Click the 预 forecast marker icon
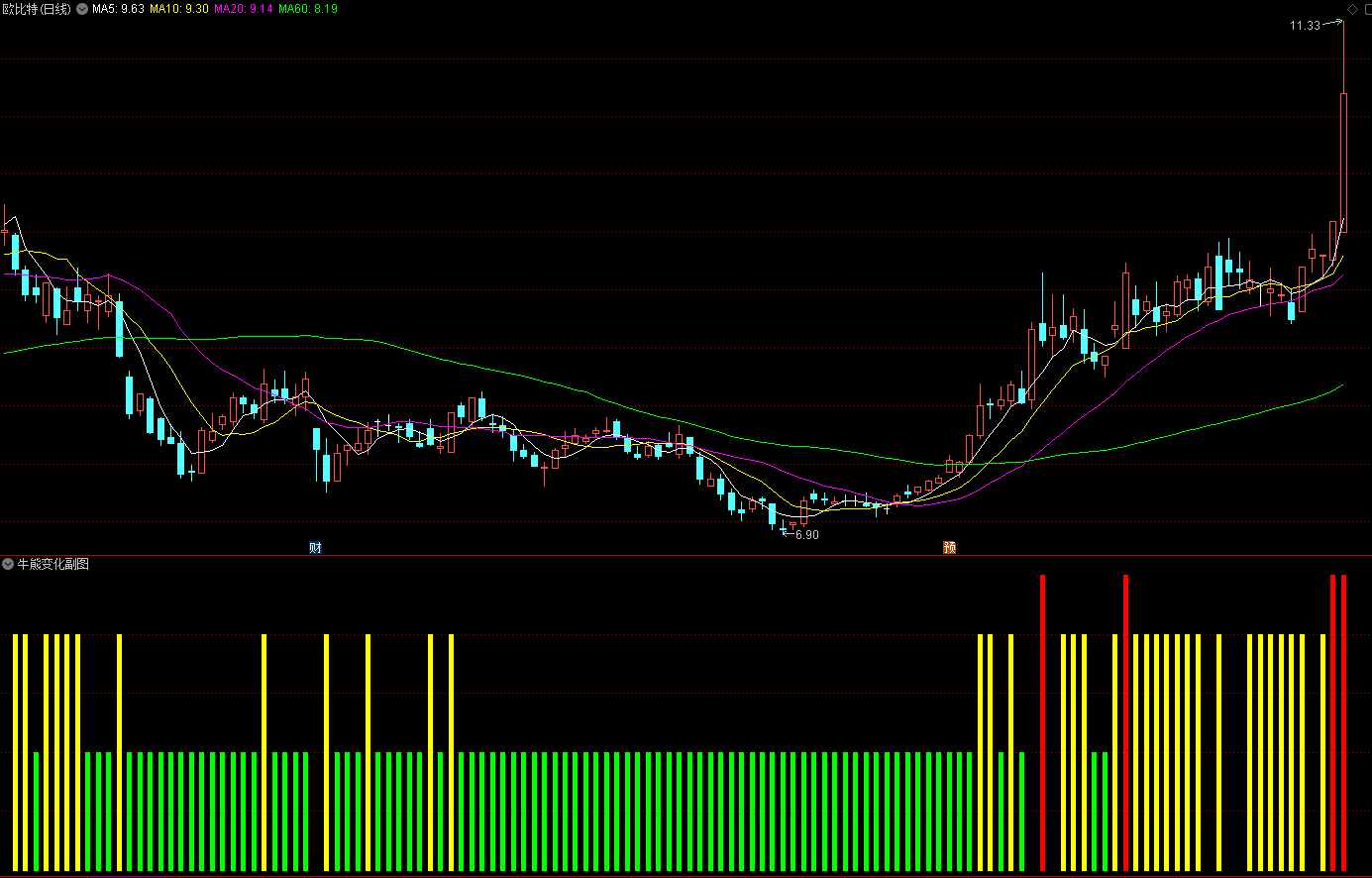 (949, 547)
